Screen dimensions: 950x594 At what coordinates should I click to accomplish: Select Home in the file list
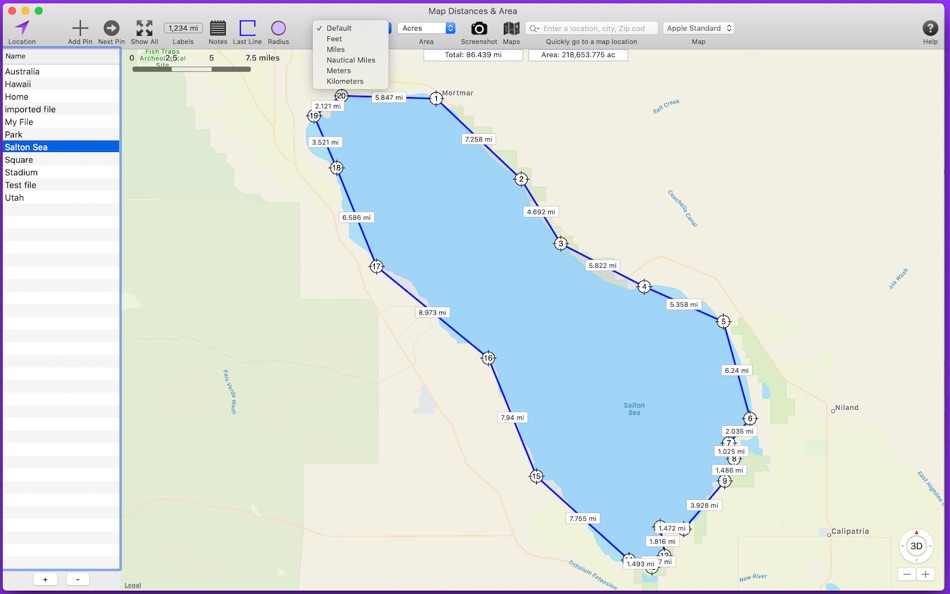click(61, 97)
